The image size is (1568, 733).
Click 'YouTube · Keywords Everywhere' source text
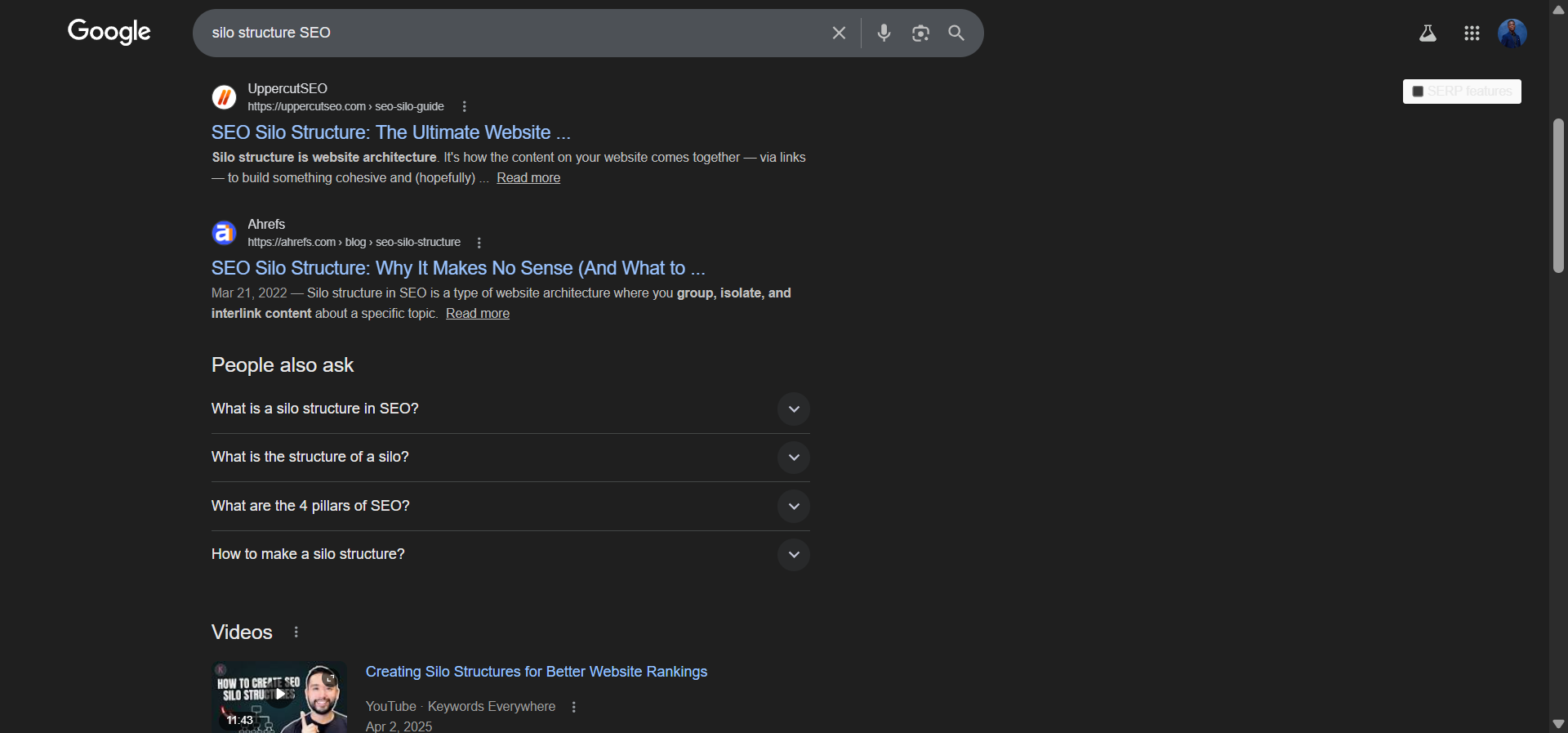pyautogui.click(x=461, y=707)
